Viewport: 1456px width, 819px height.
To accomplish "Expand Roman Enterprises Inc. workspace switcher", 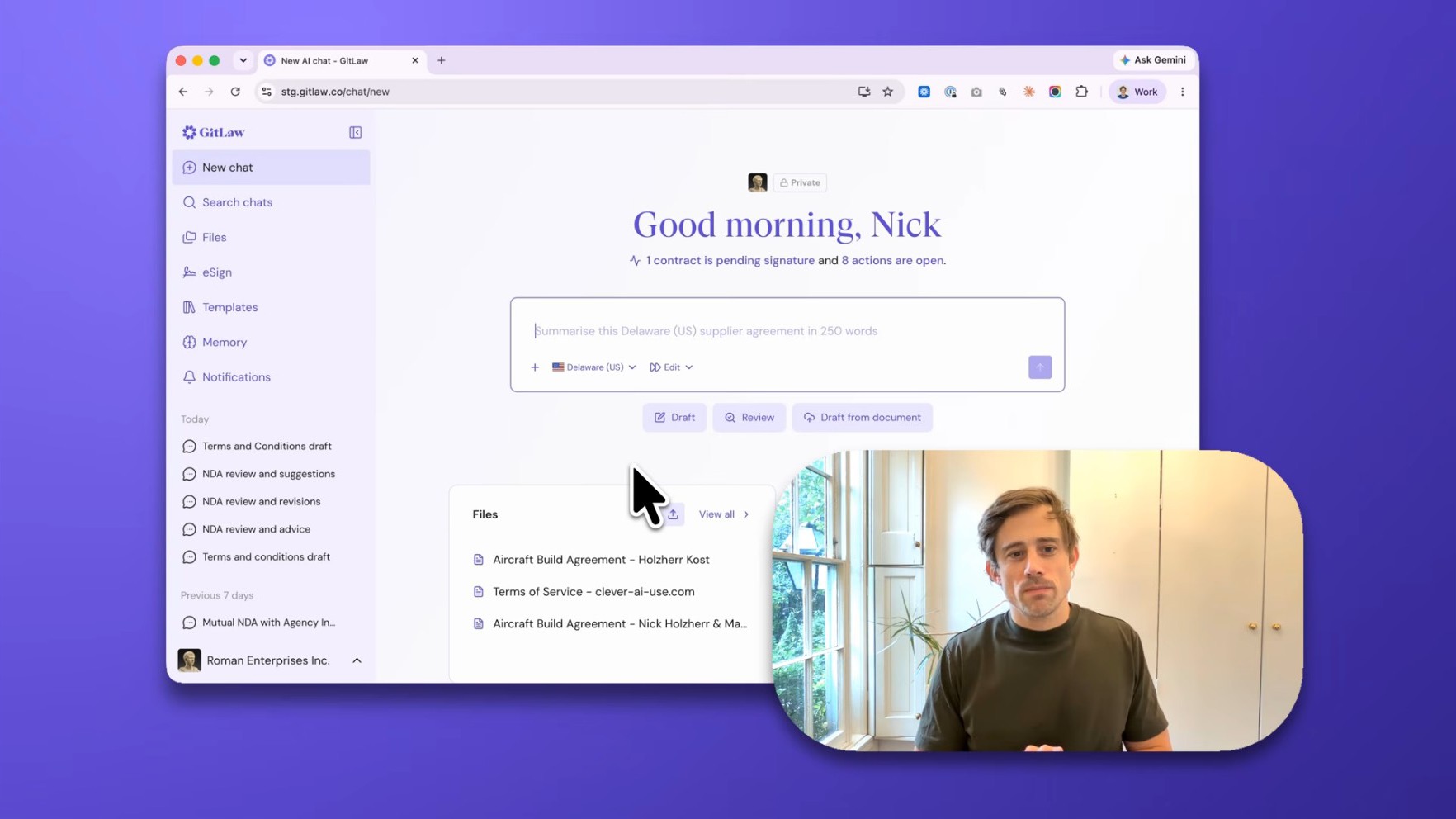I will click(x=357, y=660).
